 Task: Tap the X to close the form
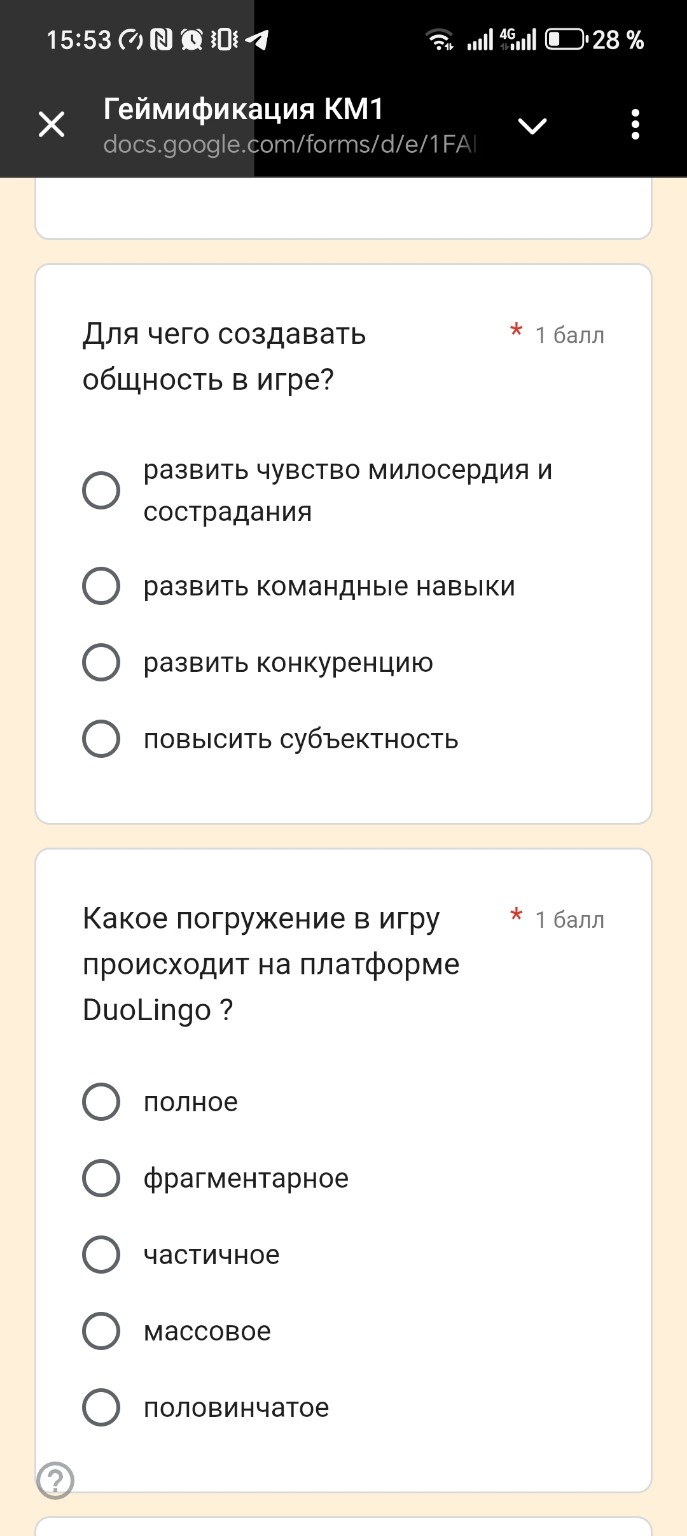pos(51,125)
